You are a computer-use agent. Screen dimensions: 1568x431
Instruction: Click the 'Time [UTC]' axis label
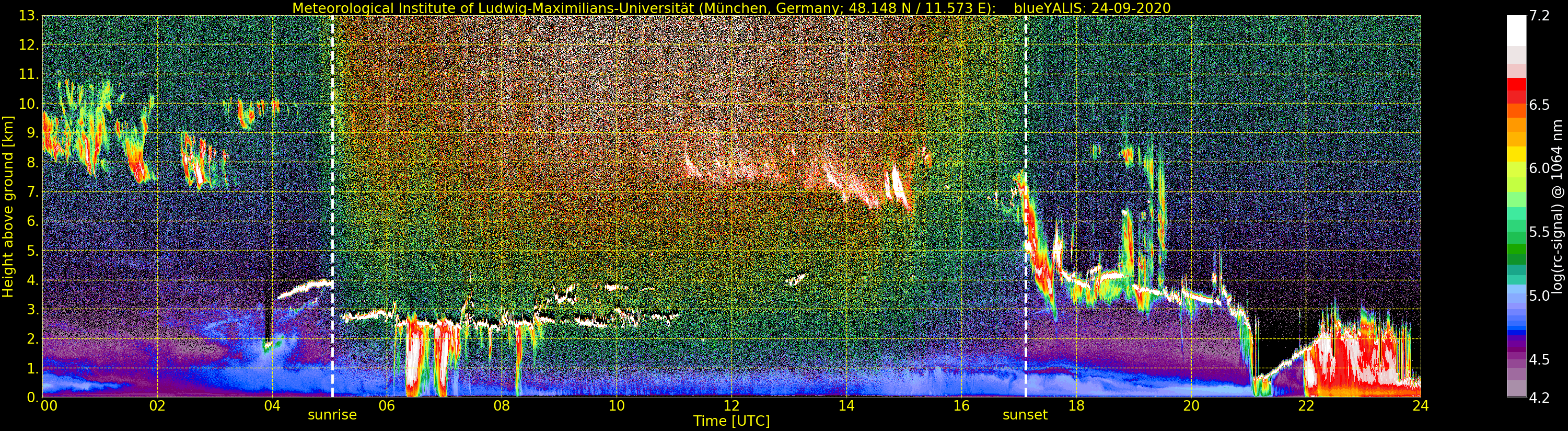click(x=731, y=421)
